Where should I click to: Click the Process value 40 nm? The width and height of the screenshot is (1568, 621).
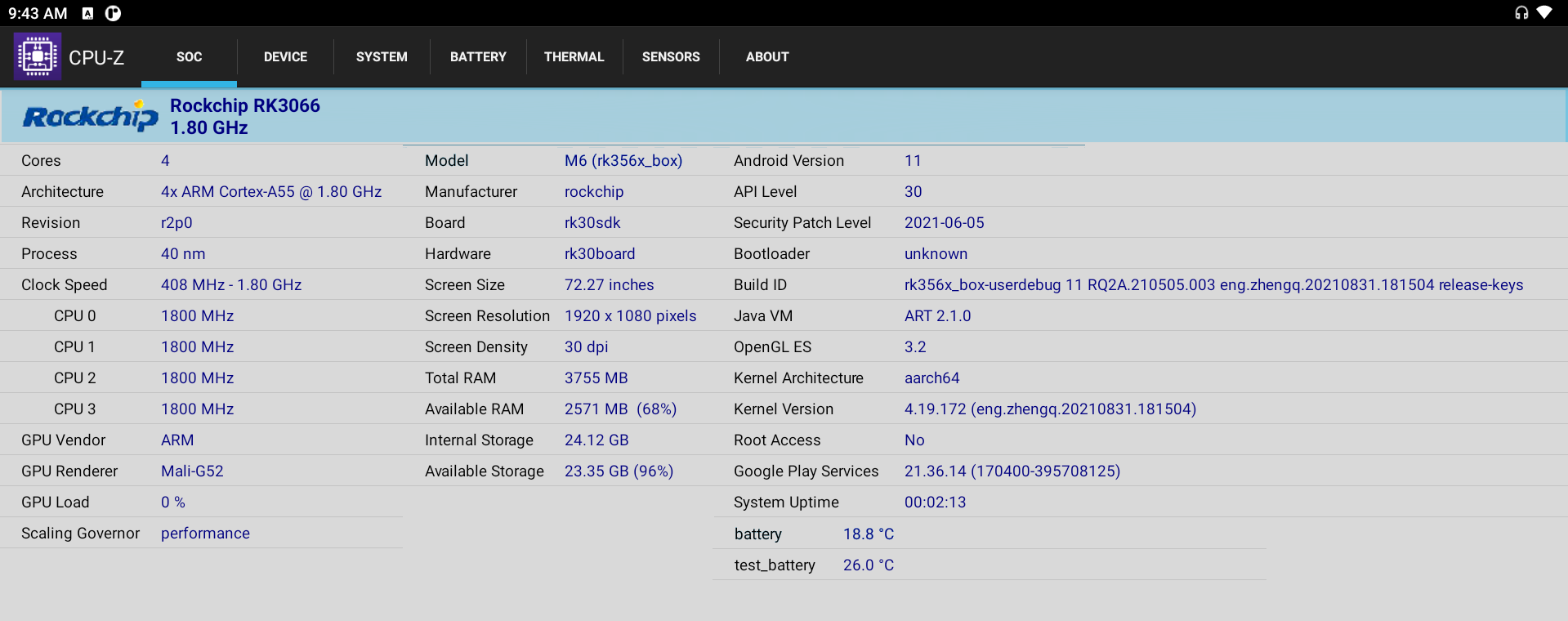click(x=183, y=254)
